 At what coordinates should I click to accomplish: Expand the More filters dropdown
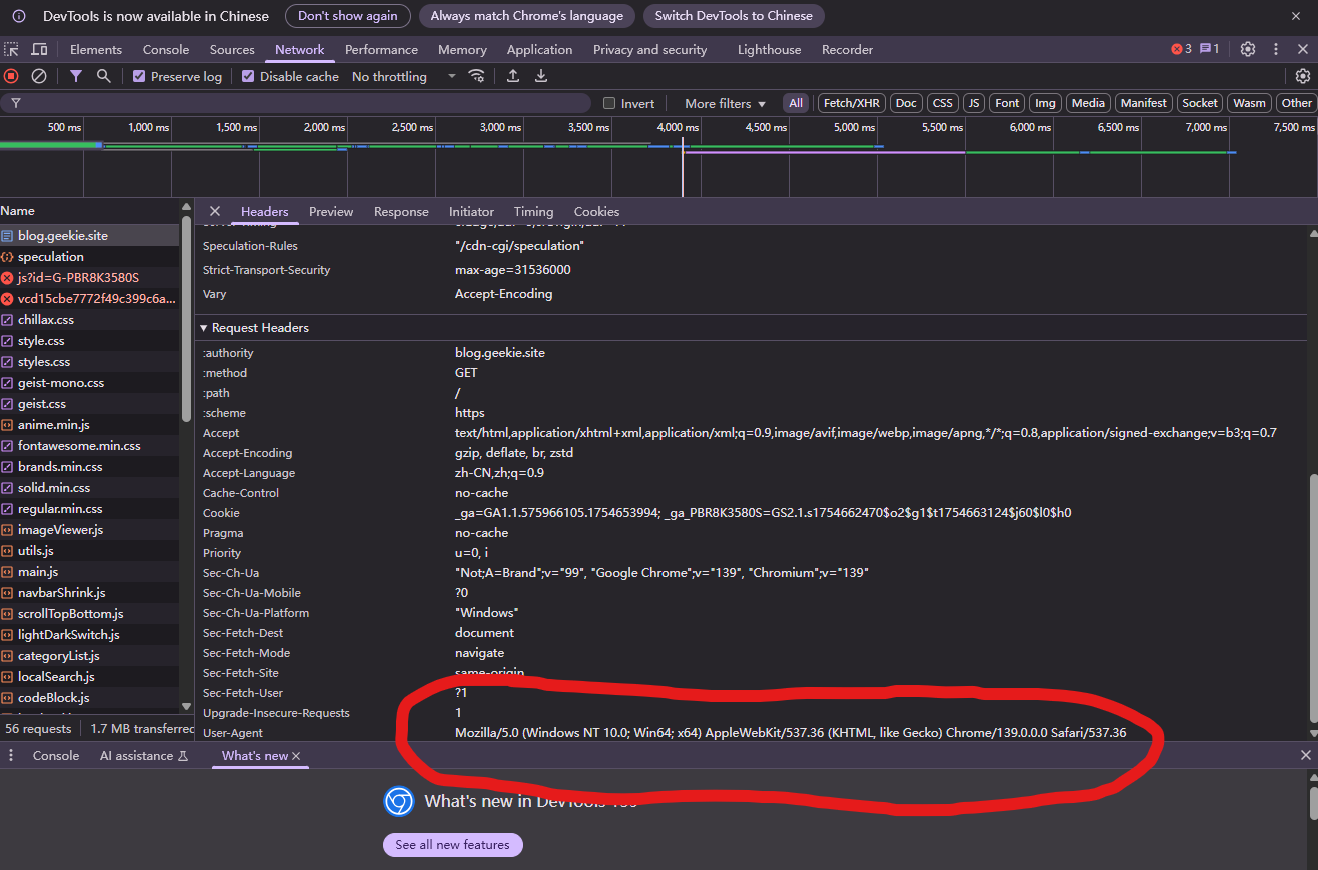point(725,103)
